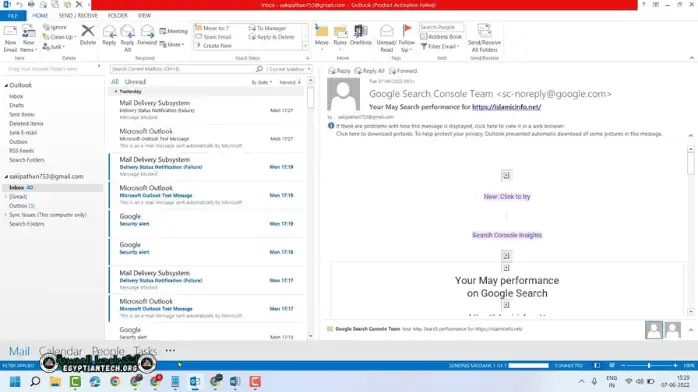Click the zoom in plus button
This screenshot has height=392, width=698.
pos(675,365)
